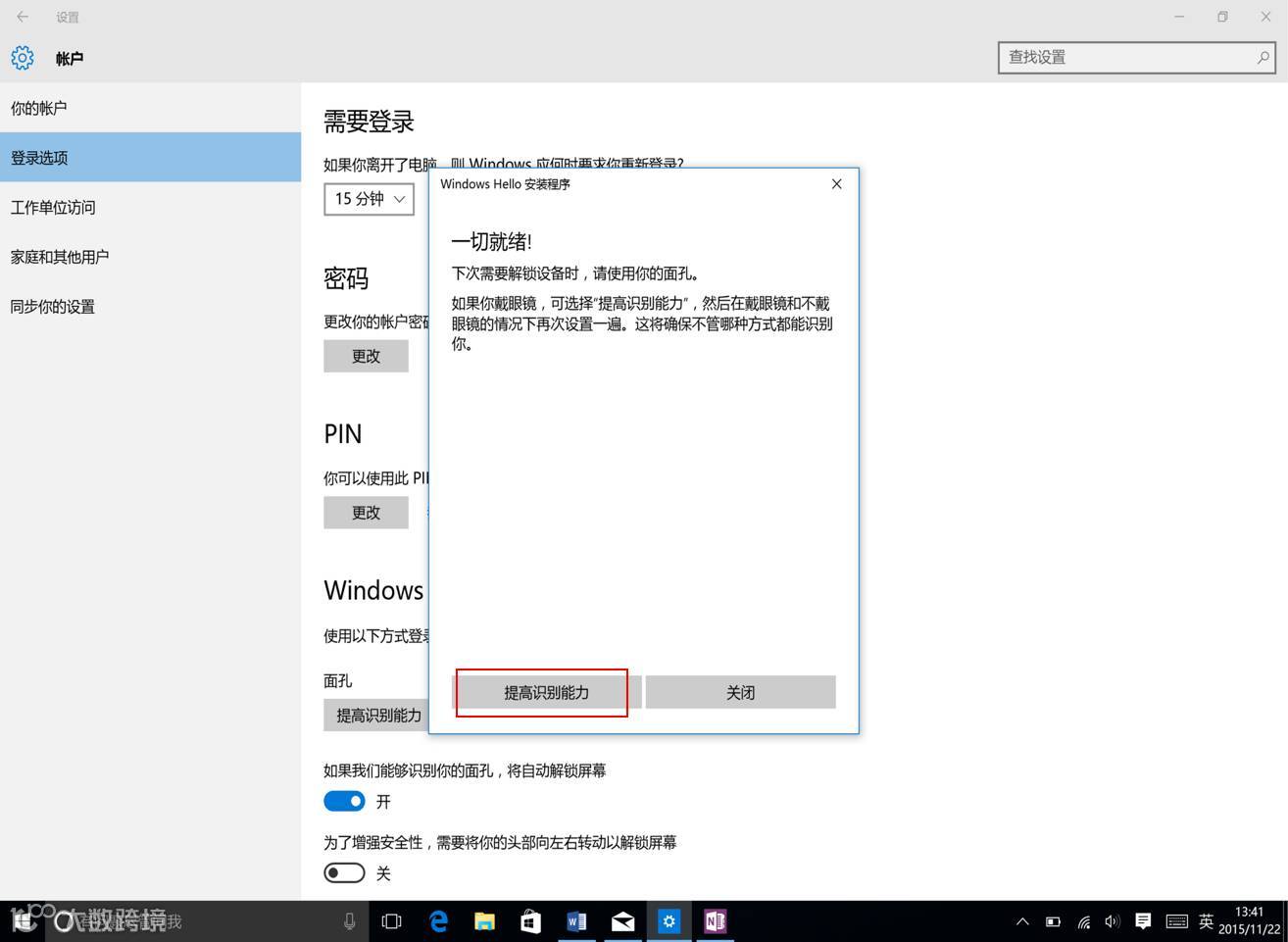
Task: Click the 需要登录 heading
Action: point(369,122)
